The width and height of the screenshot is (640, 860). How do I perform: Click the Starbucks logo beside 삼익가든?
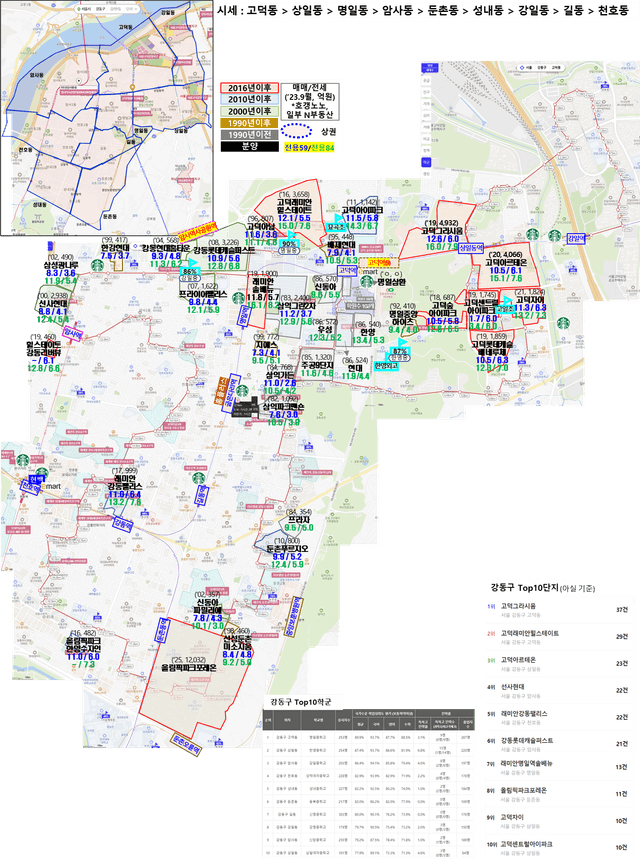click(x=241, y=392)
